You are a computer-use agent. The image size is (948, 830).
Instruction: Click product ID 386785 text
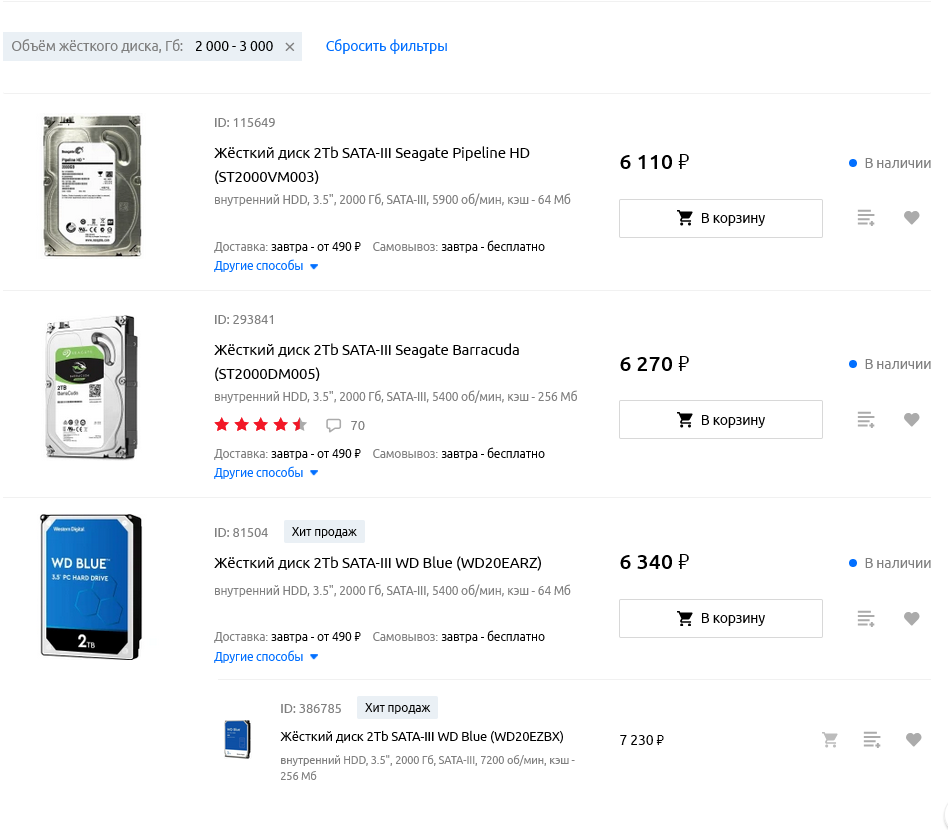pos(311,708)
